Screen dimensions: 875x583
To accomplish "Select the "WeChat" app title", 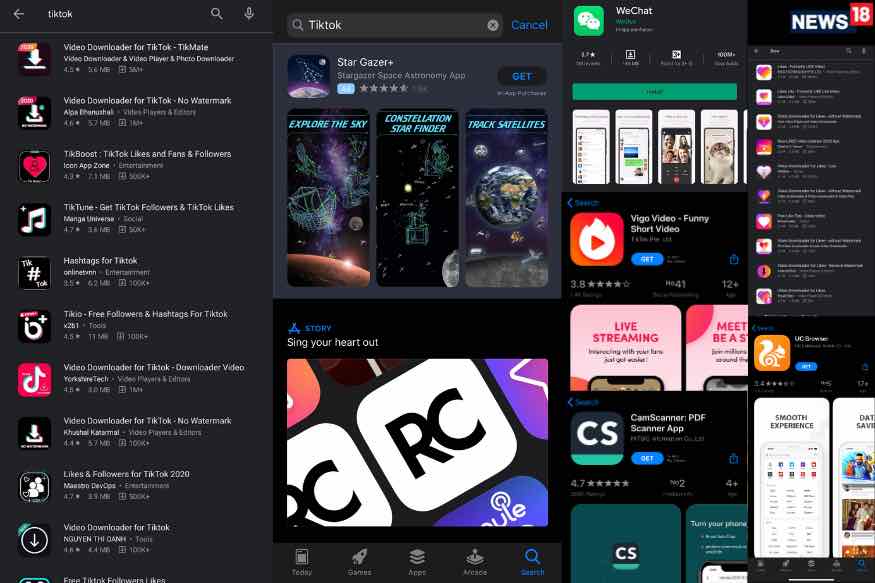I will [634, 11].
